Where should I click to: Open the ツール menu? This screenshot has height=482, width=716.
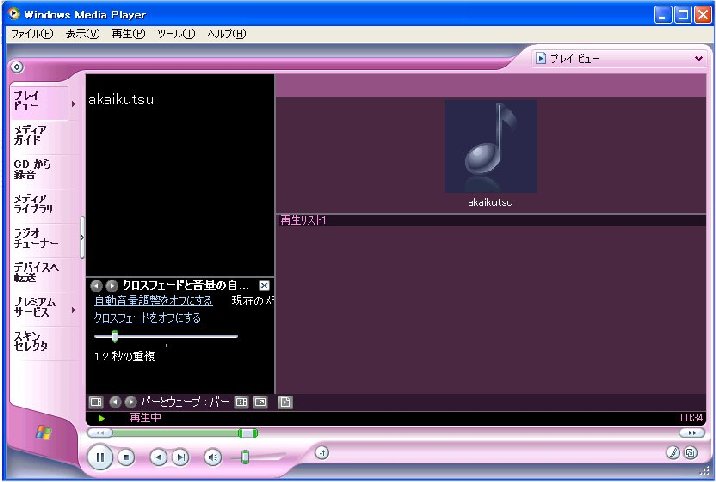[x=176, y=34]
